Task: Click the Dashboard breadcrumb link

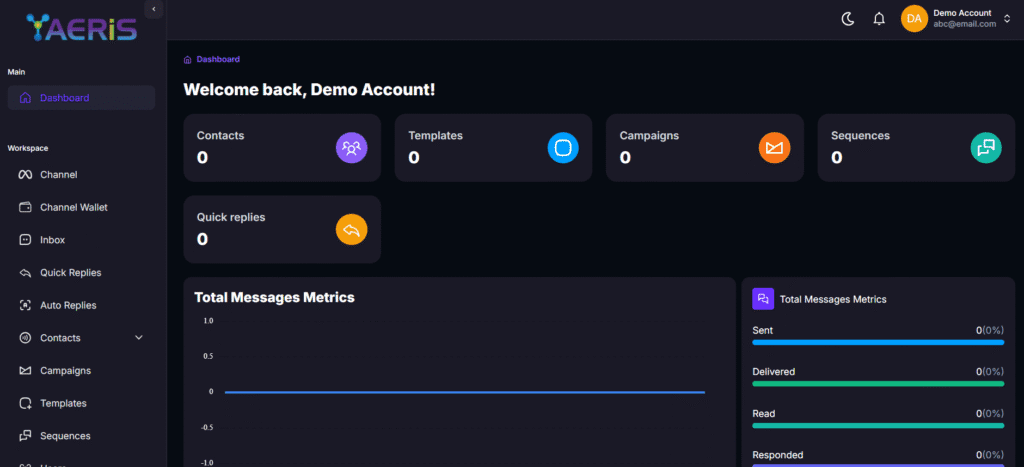Action: point(218,59)
